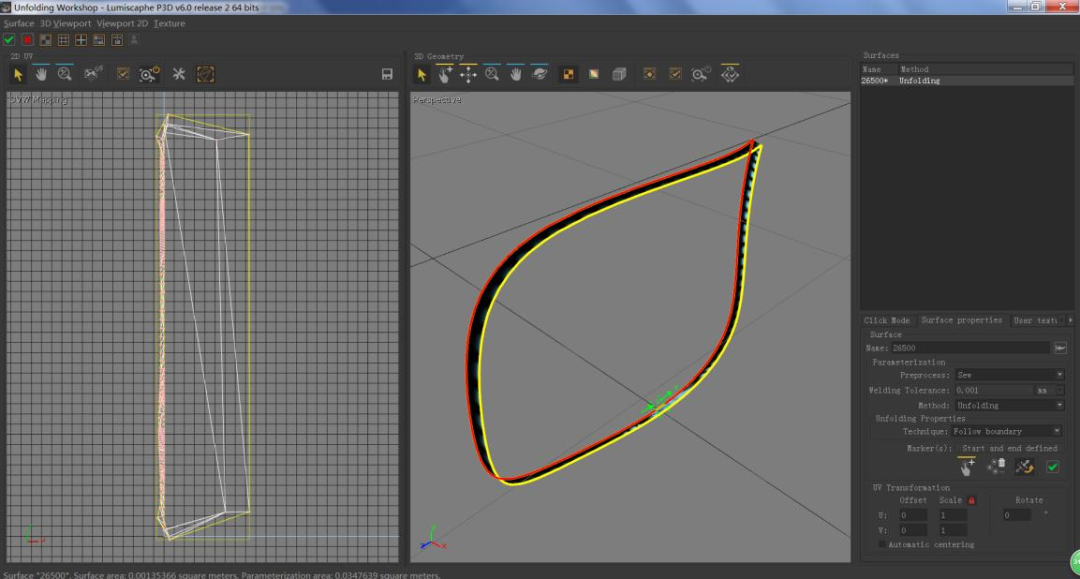Viewport: 1080px width, 579px height.
Task: Click the add marker hand icon under Marker(s)
Action: [967, 467]
